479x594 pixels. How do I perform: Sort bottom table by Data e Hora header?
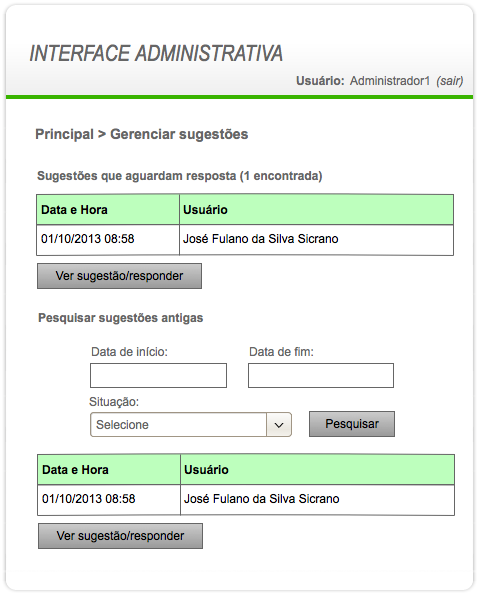pyautogui.click(x=109, y=470)
